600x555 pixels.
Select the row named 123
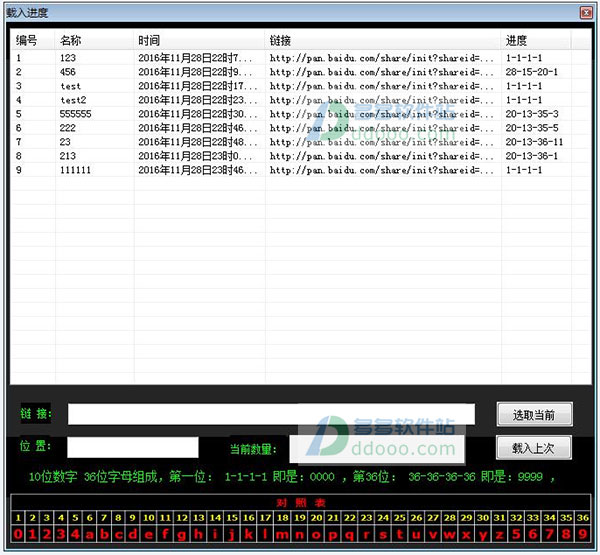click(x=300, y=58)
